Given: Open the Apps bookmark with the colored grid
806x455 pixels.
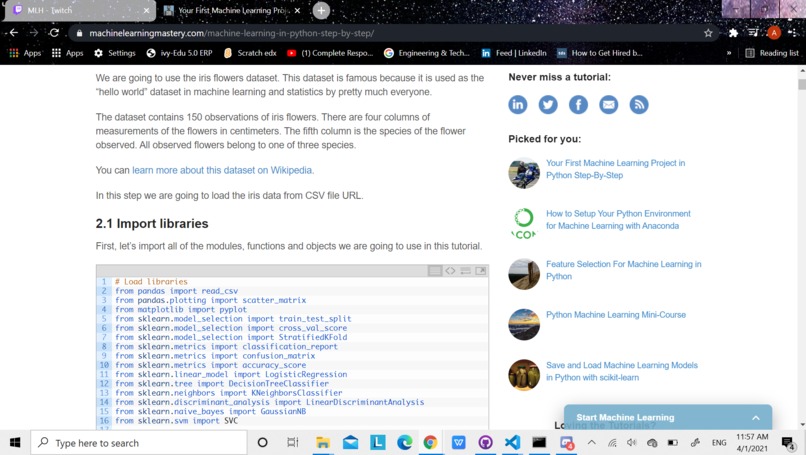Looking at the screenshot, I should tap(25, 53).
